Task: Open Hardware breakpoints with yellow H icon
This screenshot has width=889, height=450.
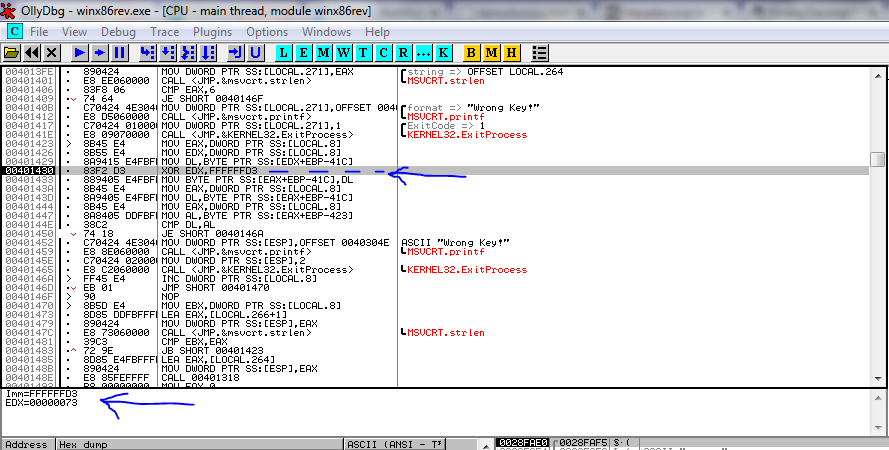Action: [511, 53]
